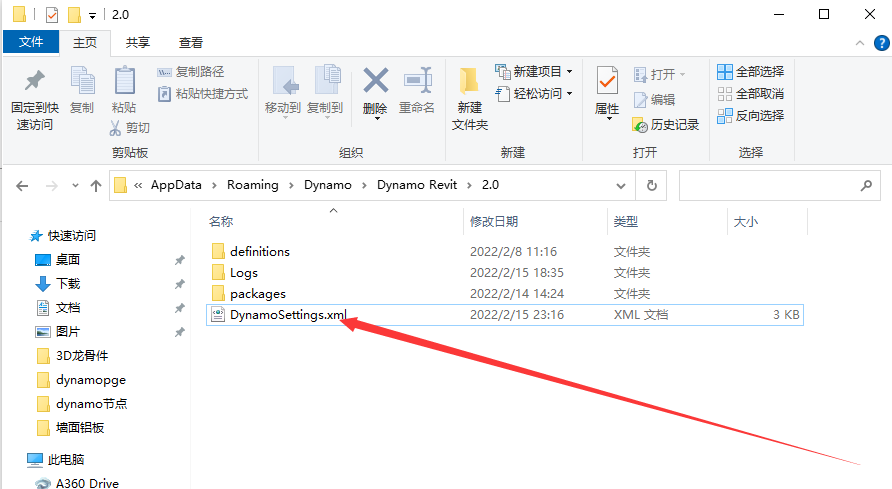Sort by Type (类型) column header

(626, 222)
